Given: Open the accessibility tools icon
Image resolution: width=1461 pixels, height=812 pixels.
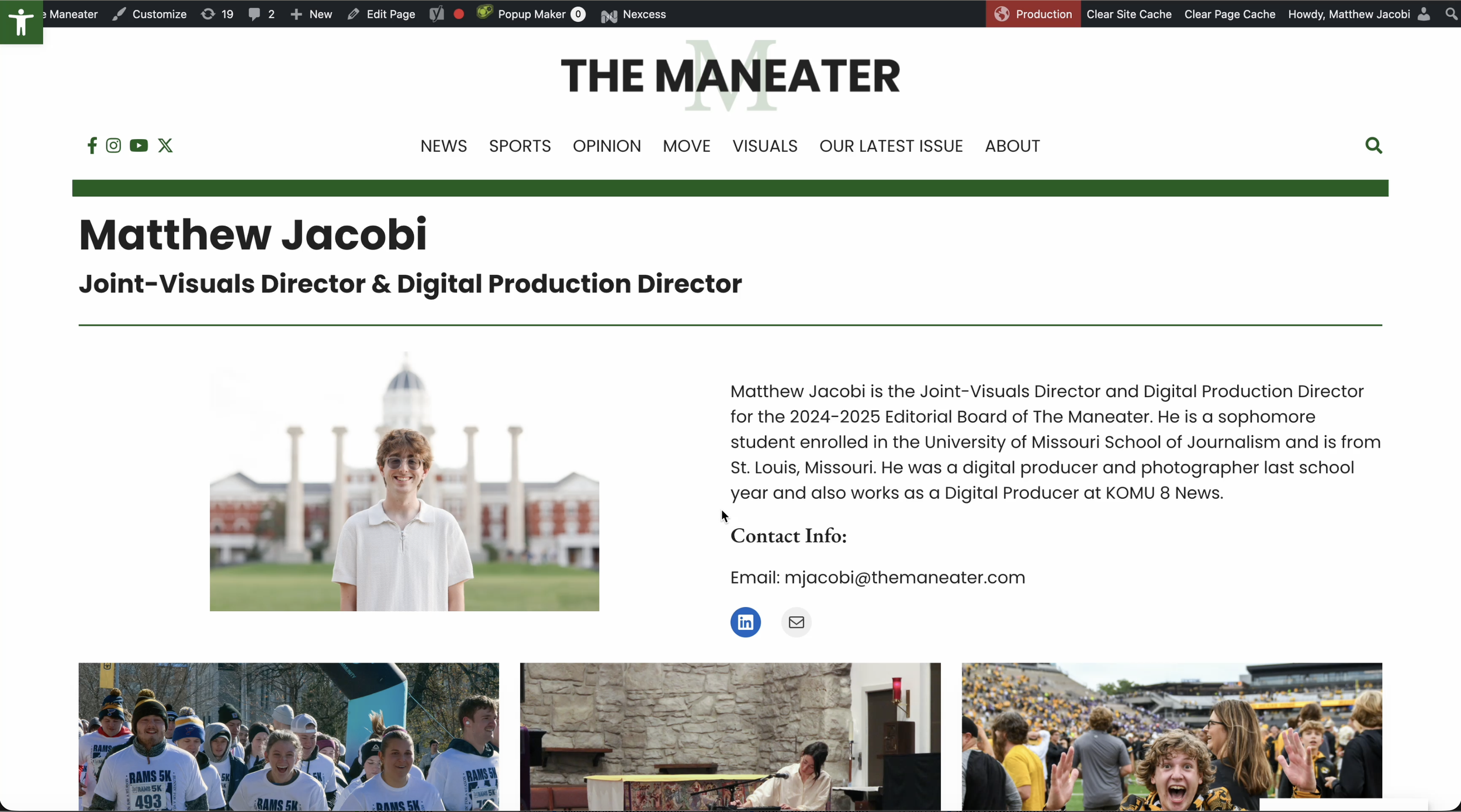Looking at the screenshot, I should [x=21, y=22].
